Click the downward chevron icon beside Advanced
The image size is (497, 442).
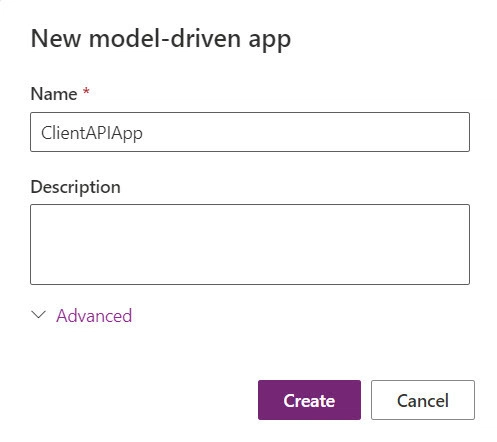[38, 314]
